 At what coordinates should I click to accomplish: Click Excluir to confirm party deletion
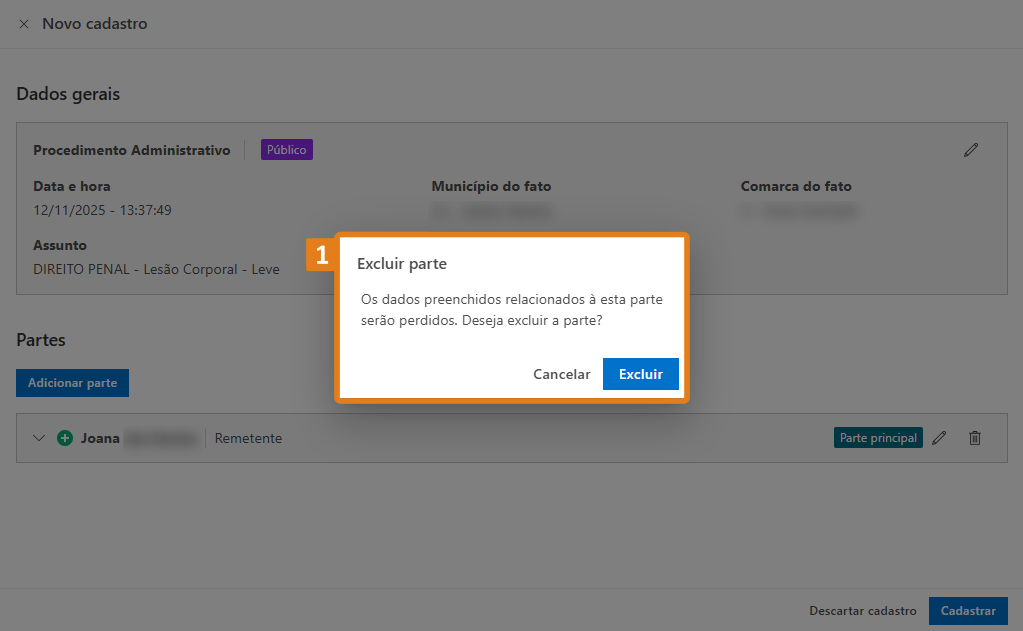640,373
